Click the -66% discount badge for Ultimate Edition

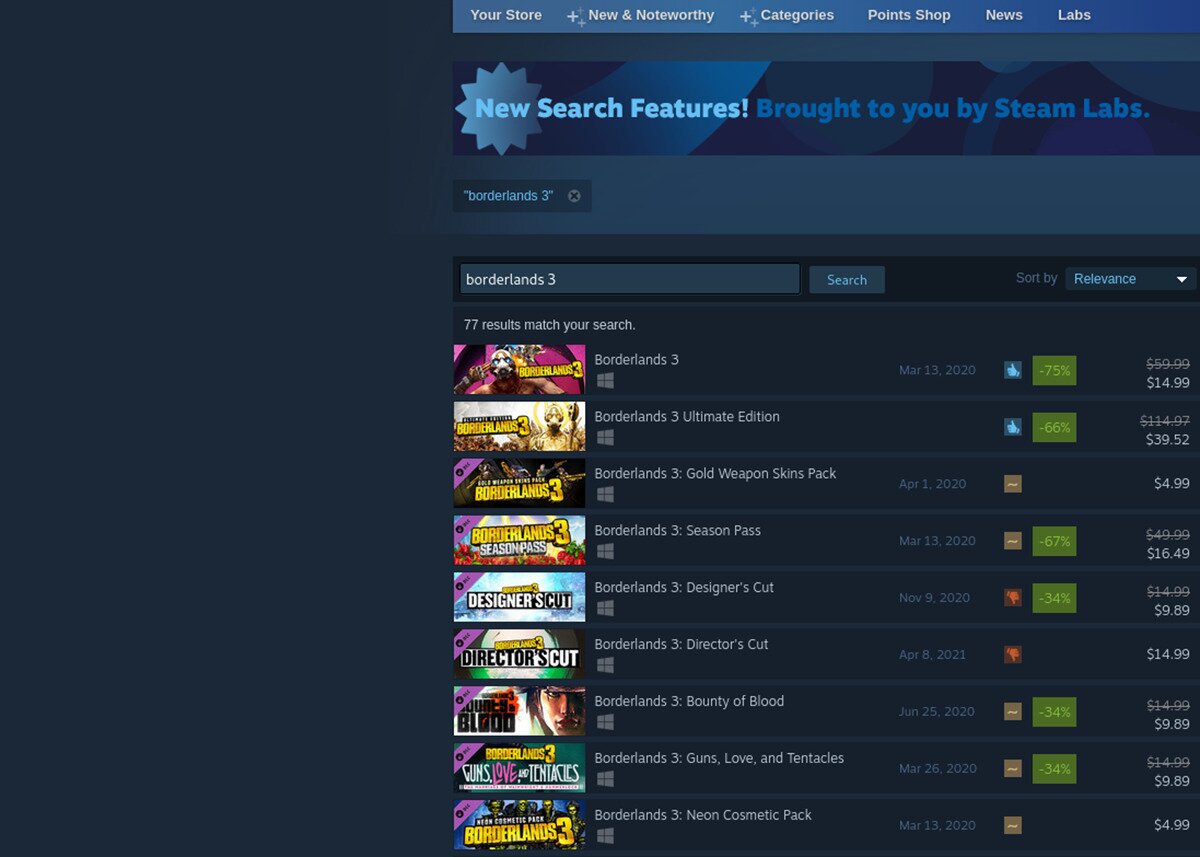pos(1054,427)
